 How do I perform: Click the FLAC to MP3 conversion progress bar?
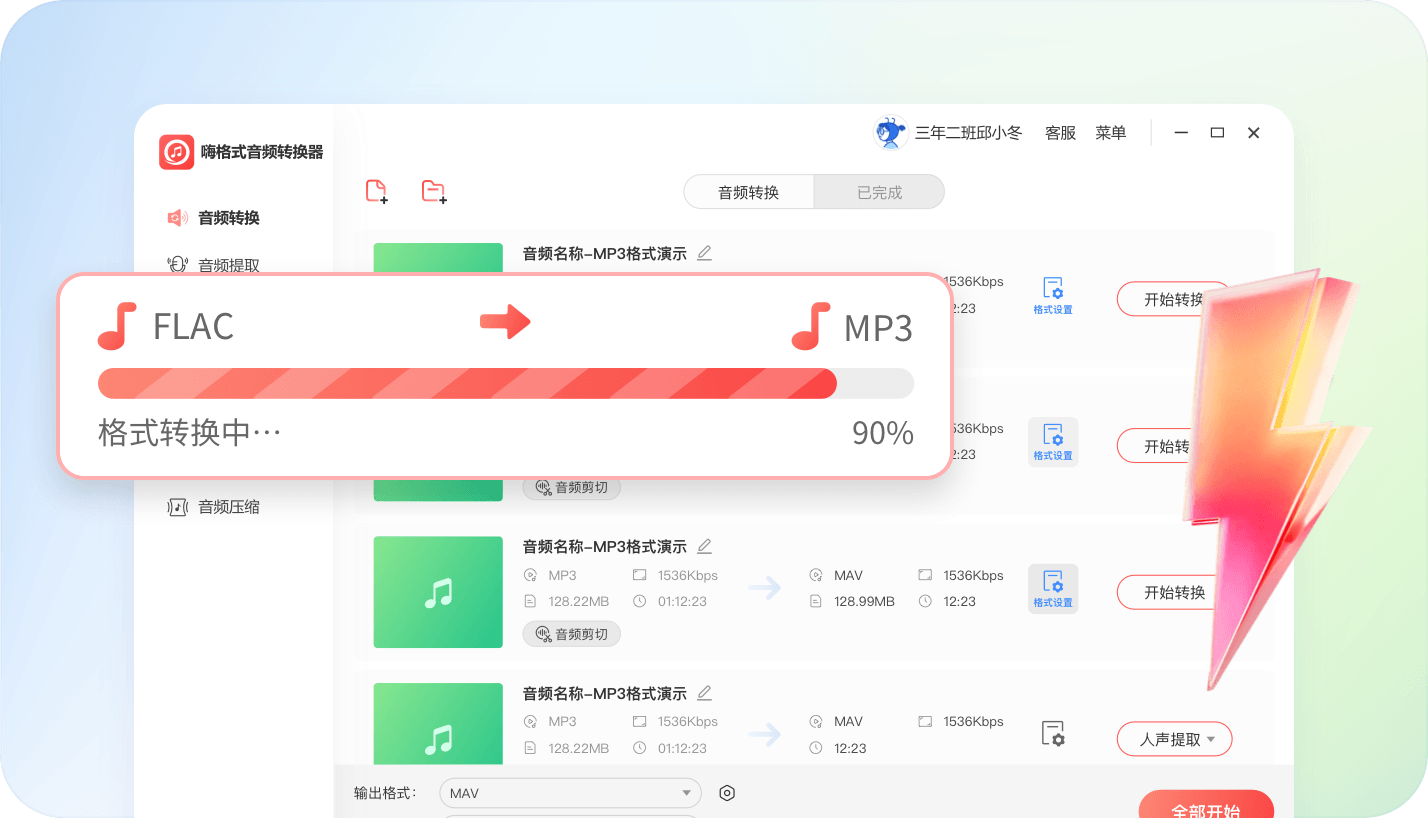(505, 383)
